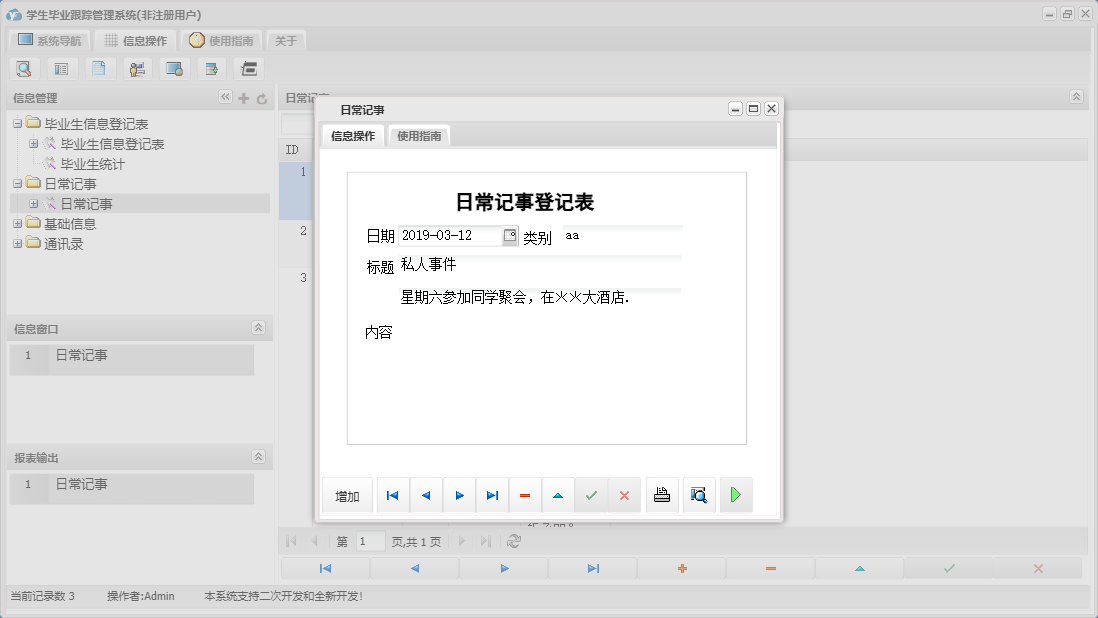This screenshot has width=1098, height=618.
Task: Open the 日期 date picker dropdown
Action: click(x=510, y=236)
